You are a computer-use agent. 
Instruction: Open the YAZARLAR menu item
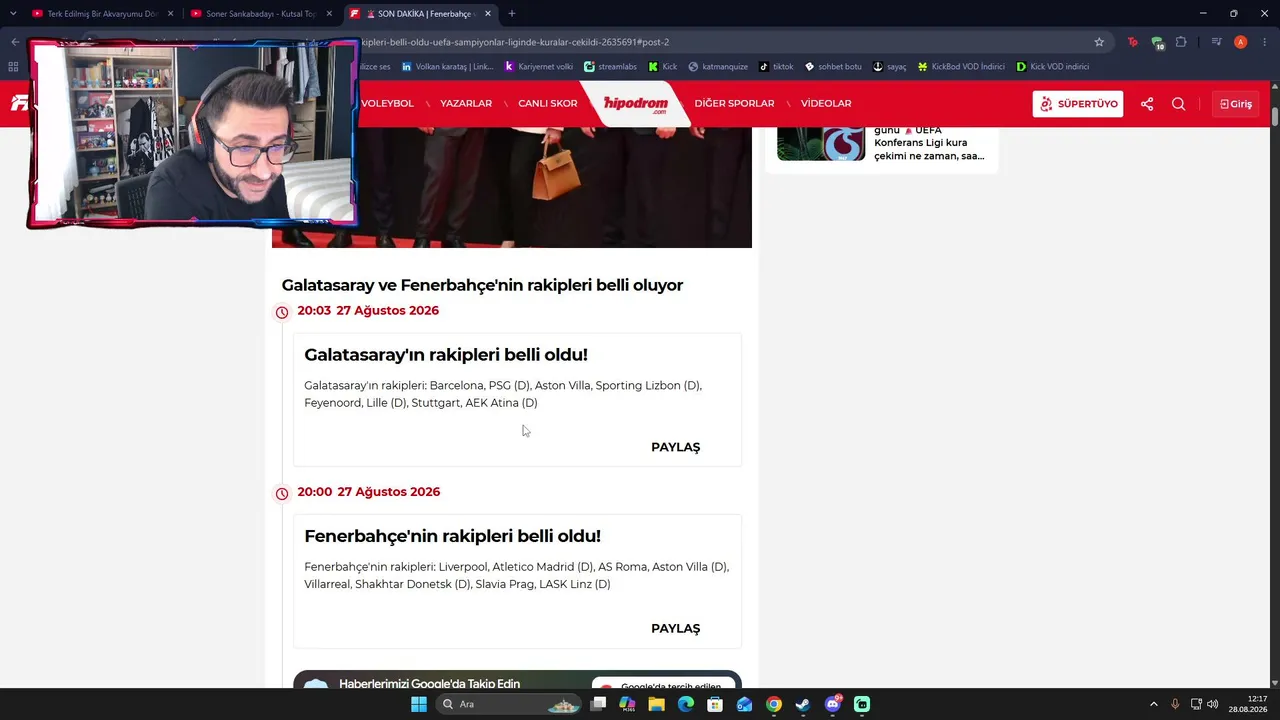[466, 104]
